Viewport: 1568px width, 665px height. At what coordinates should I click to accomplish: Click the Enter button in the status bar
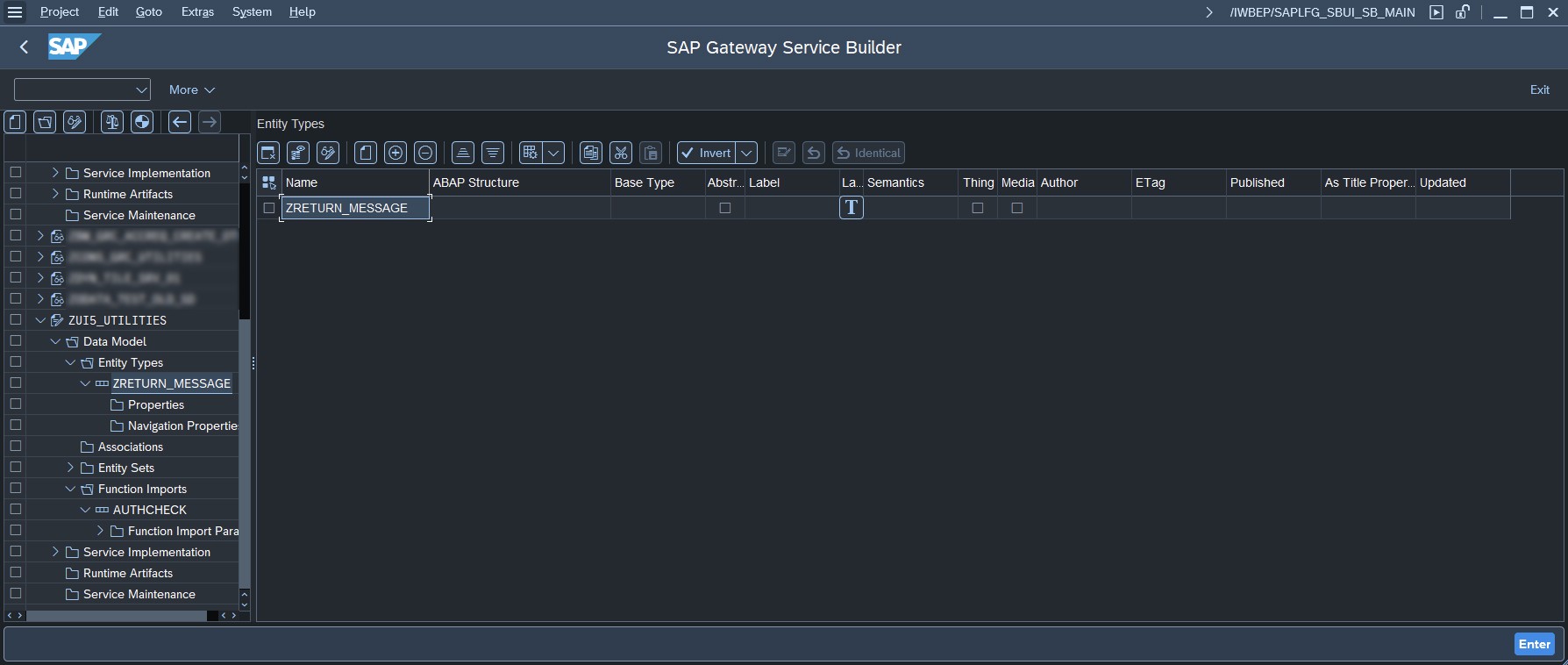click(1535, 644)
